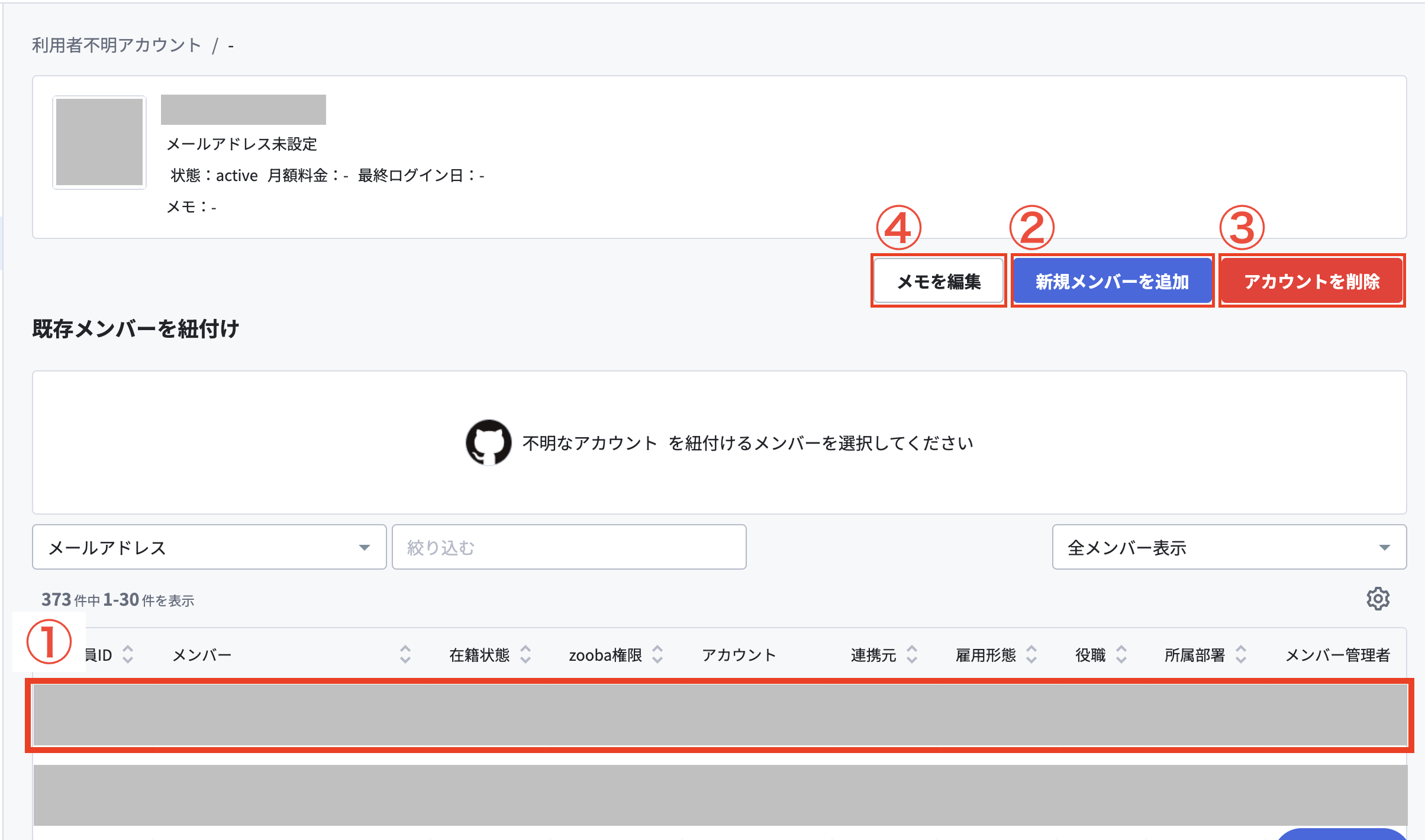Screen dimensions: 1425x840
Task: Open the メールアドレス filter dropdown
Action: pyautogui.click(x=209, y=547)
